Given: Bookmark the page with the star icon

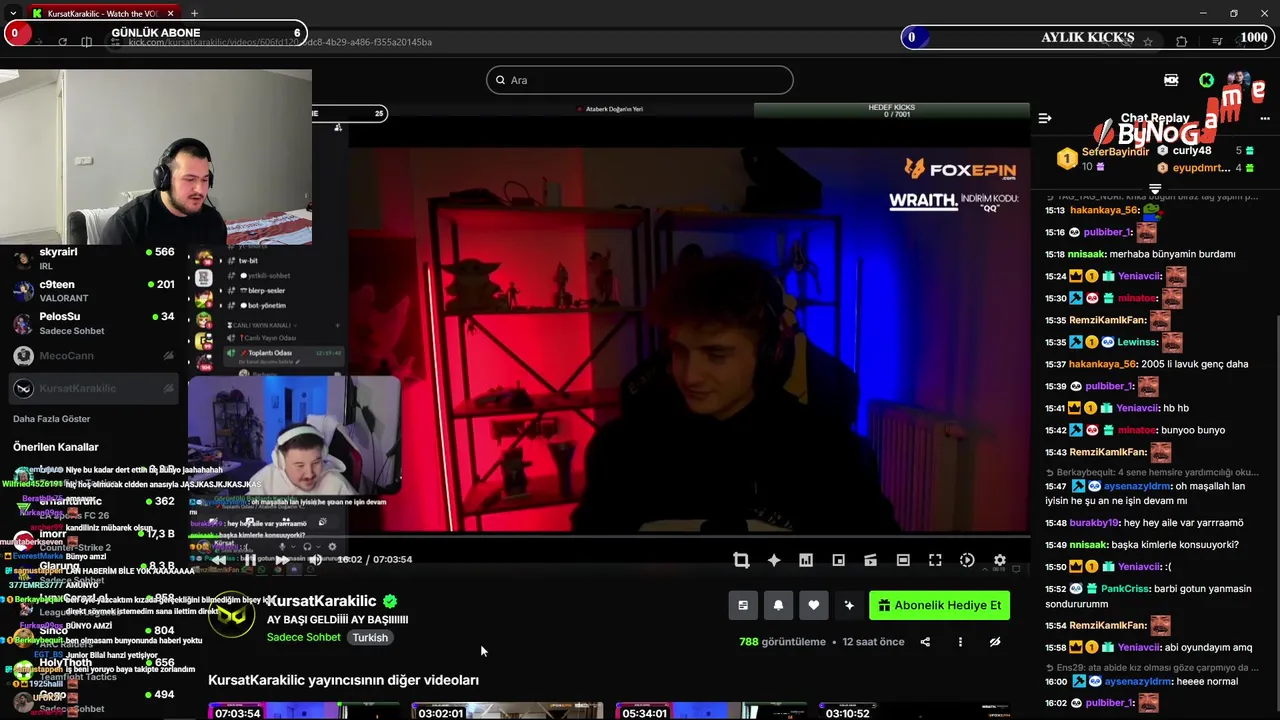Looking at the screenshot, I should point(1148,42).
